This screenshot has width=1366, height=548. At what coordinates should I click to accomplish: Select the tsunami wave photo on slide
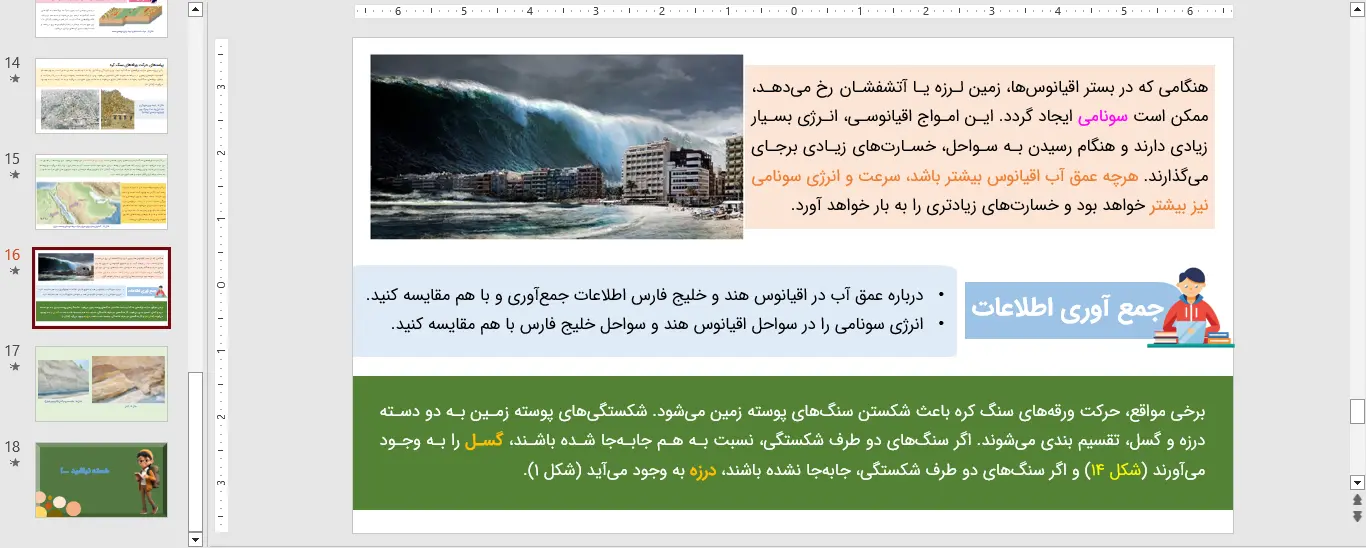tap(556, 147)
